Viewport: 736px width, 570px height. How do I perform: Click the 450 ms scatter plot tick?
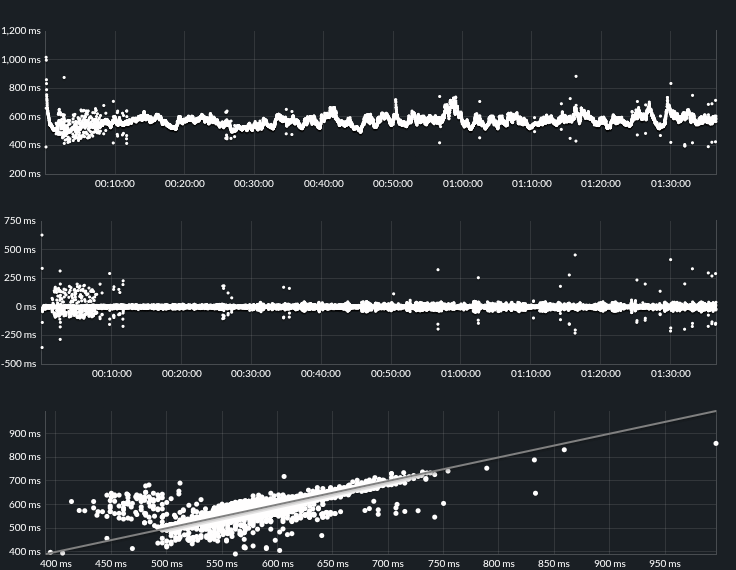click(111, 563)
